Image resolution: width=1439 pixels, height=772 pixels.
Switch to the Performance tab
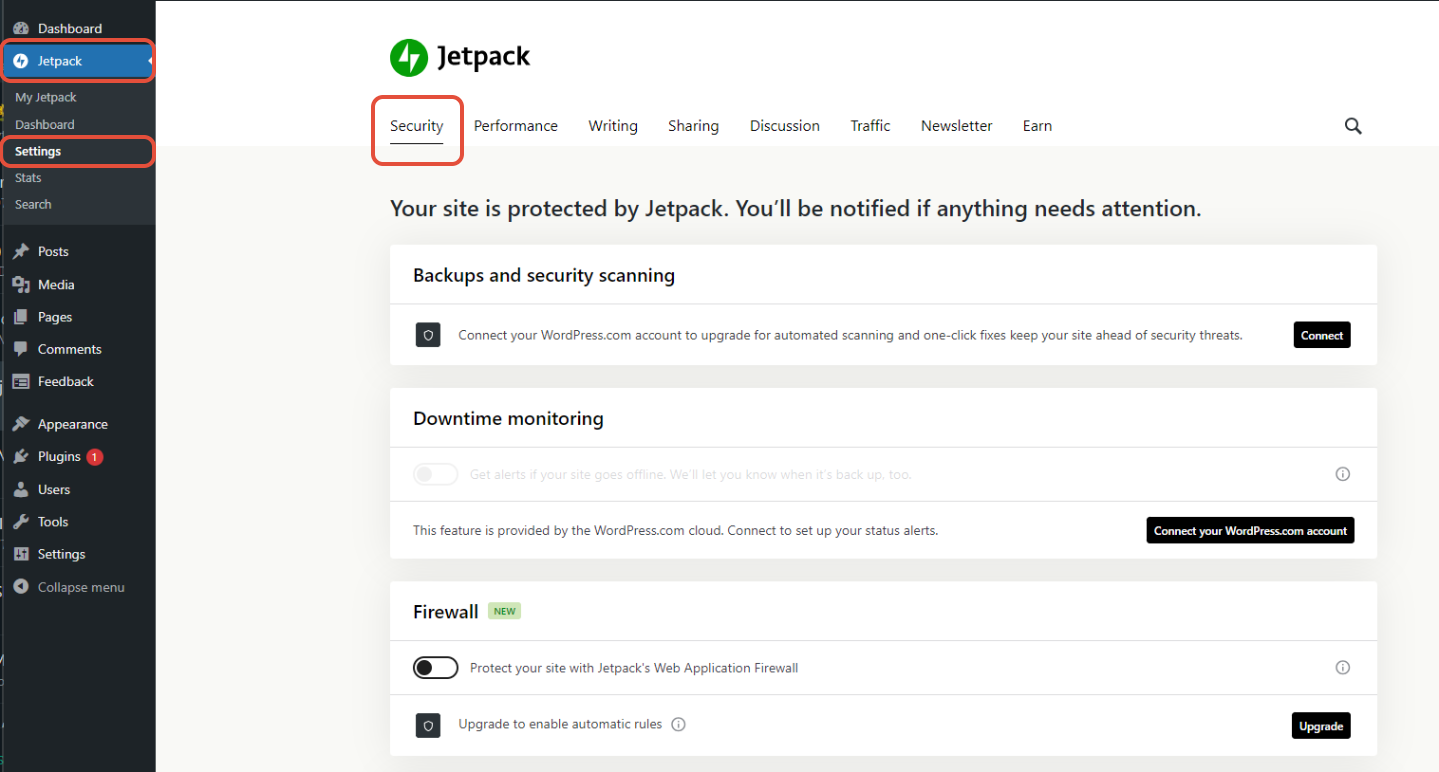pyautogui.click(x=516, y=126)
